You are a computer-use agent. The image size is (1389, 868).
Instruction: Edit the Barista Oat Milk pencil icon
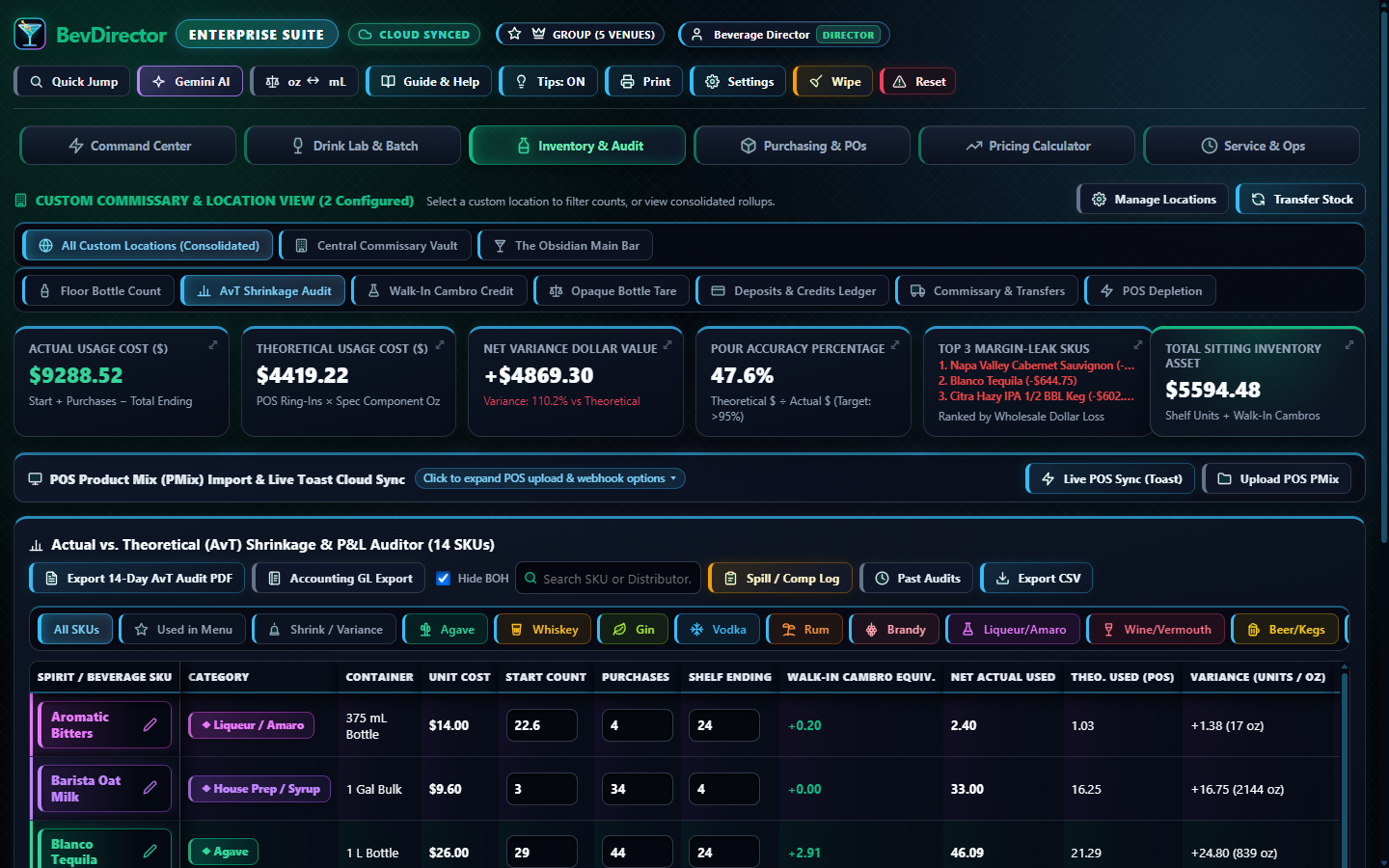[150, 788]
